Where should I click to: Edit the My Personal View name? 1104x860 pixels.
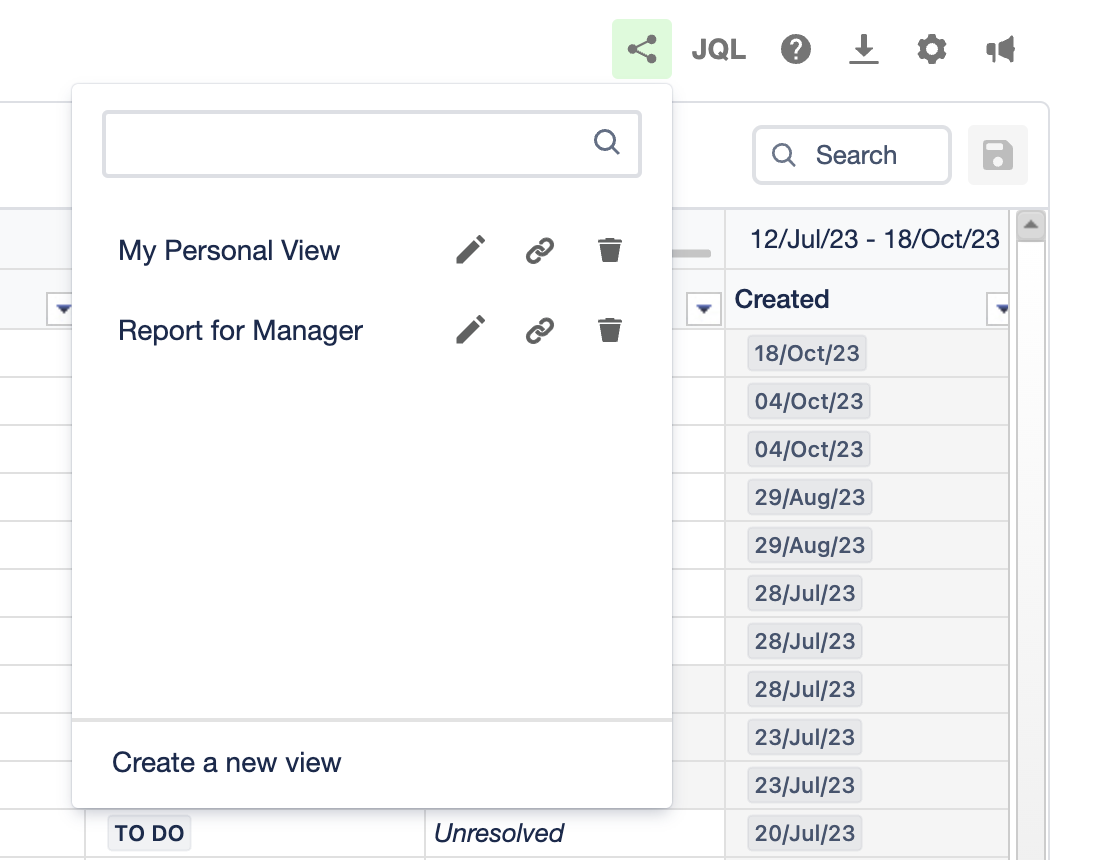(x=470, y=250)
